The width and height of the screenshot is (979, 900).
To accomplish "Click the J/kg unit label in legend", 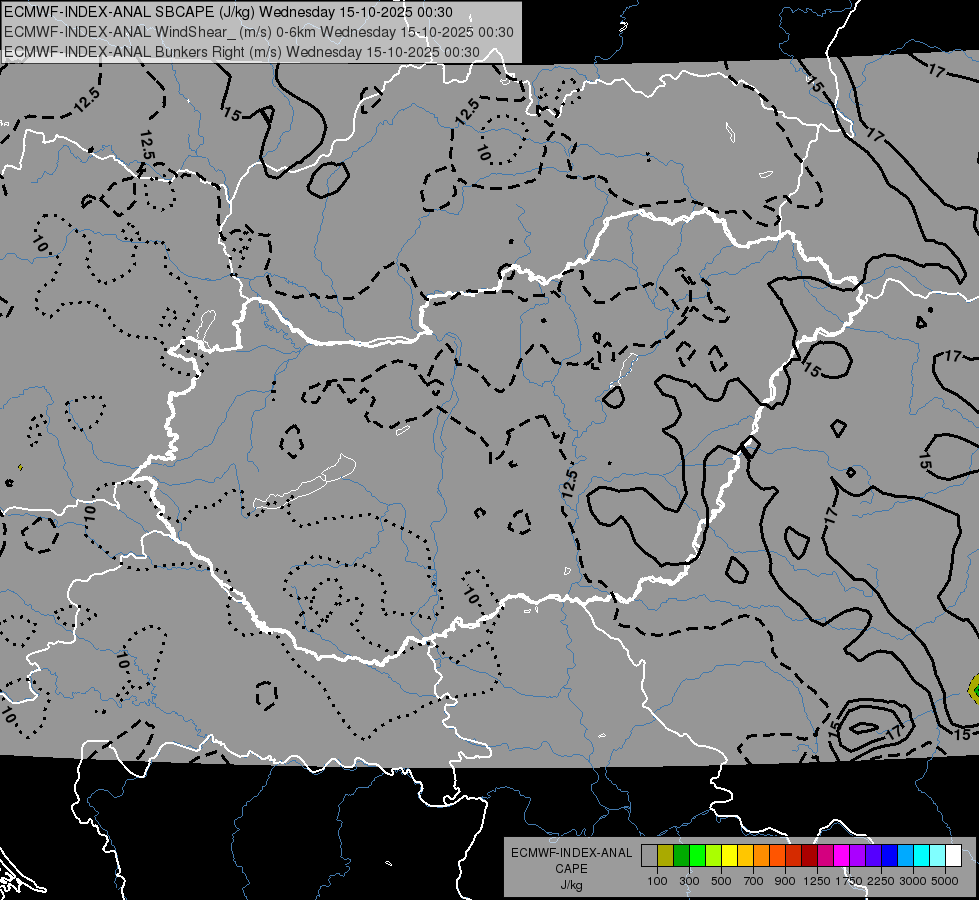I will tap(571, 885).
